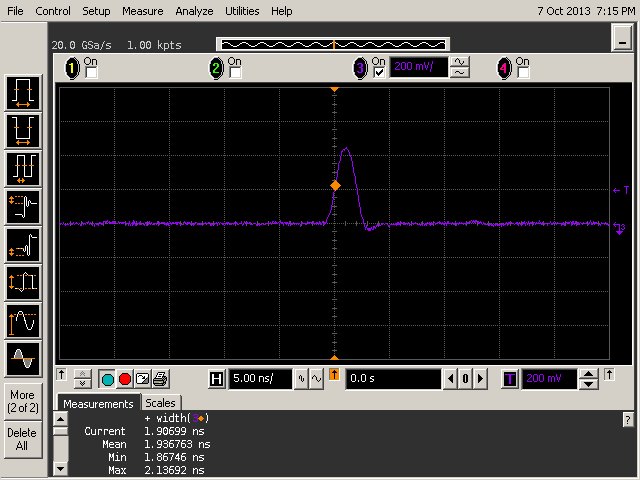Adjust trigger level 200 mV stepper arrows
This screenshot has width=640, height=480.
click(x=589, y=379)
